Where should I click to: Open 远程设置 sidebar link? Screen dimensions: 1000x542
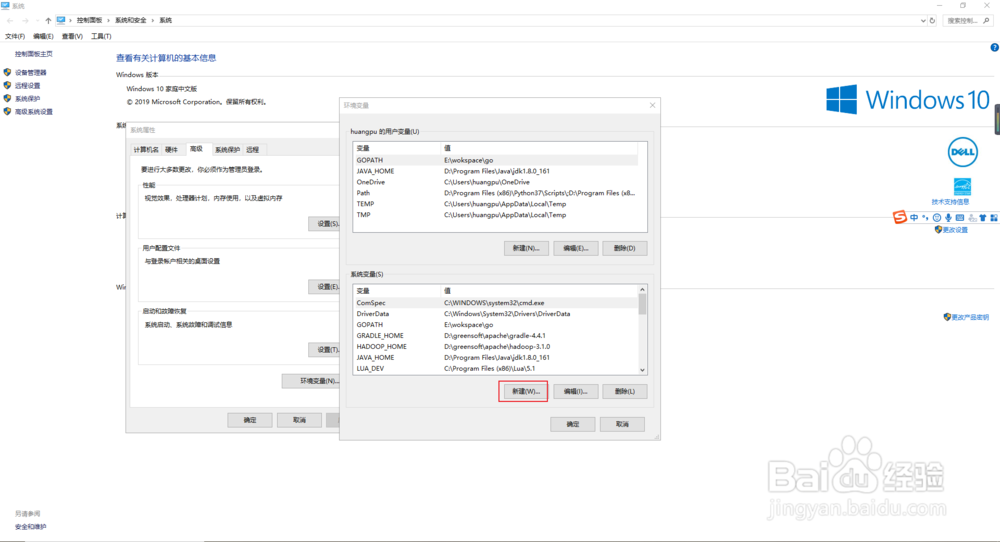(x=27, y=85)
